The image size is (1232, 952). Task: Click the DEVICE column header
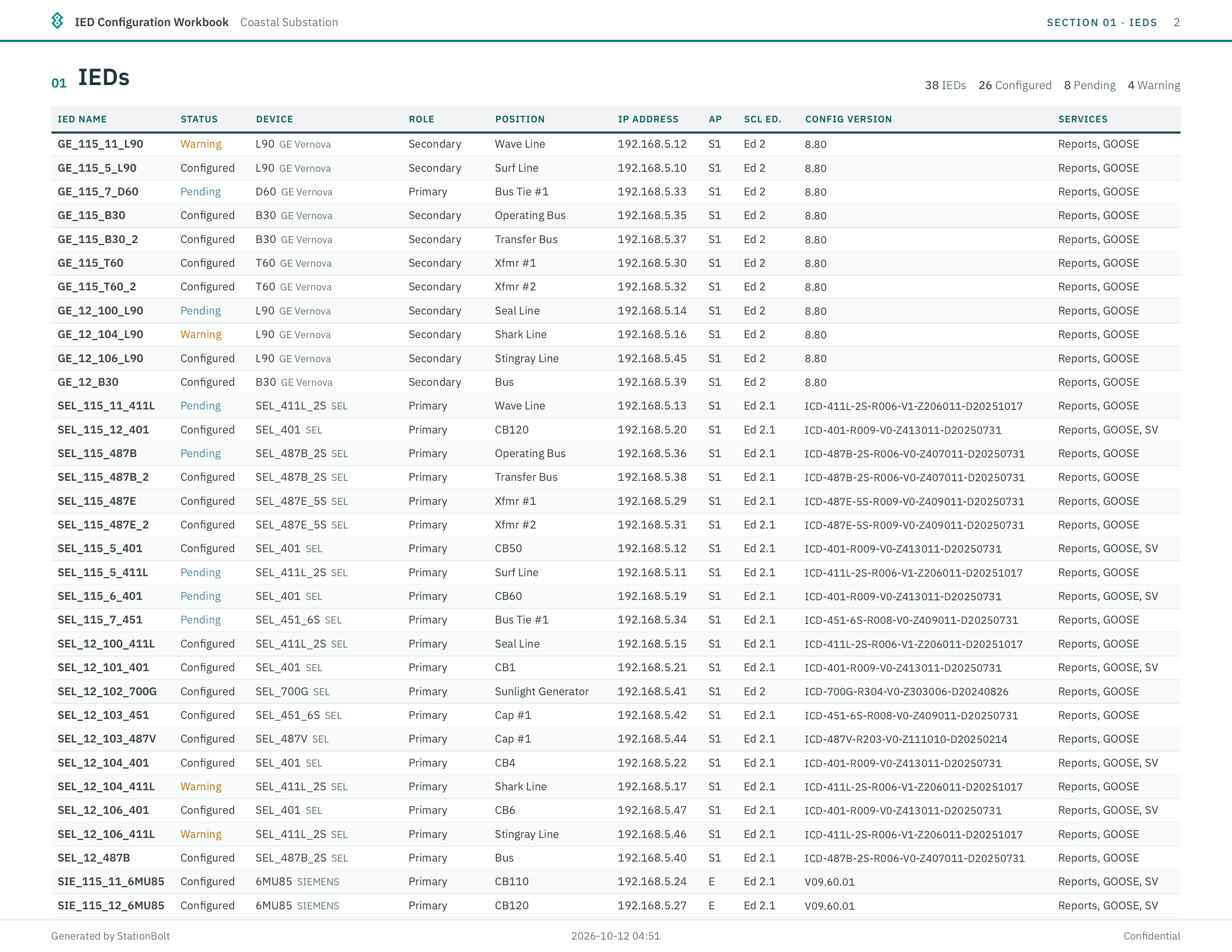tap(274, 119)
